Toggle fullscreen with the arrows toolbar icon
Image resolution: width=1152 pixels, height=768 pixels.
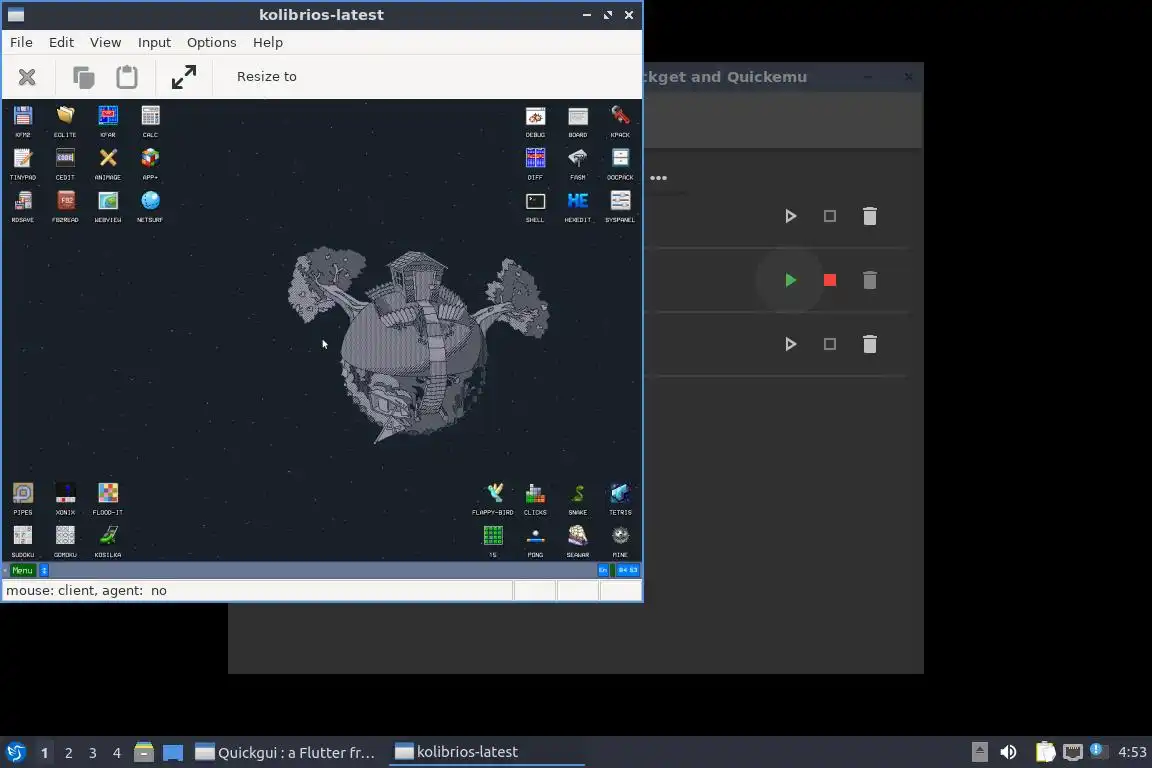pos(184,77)
